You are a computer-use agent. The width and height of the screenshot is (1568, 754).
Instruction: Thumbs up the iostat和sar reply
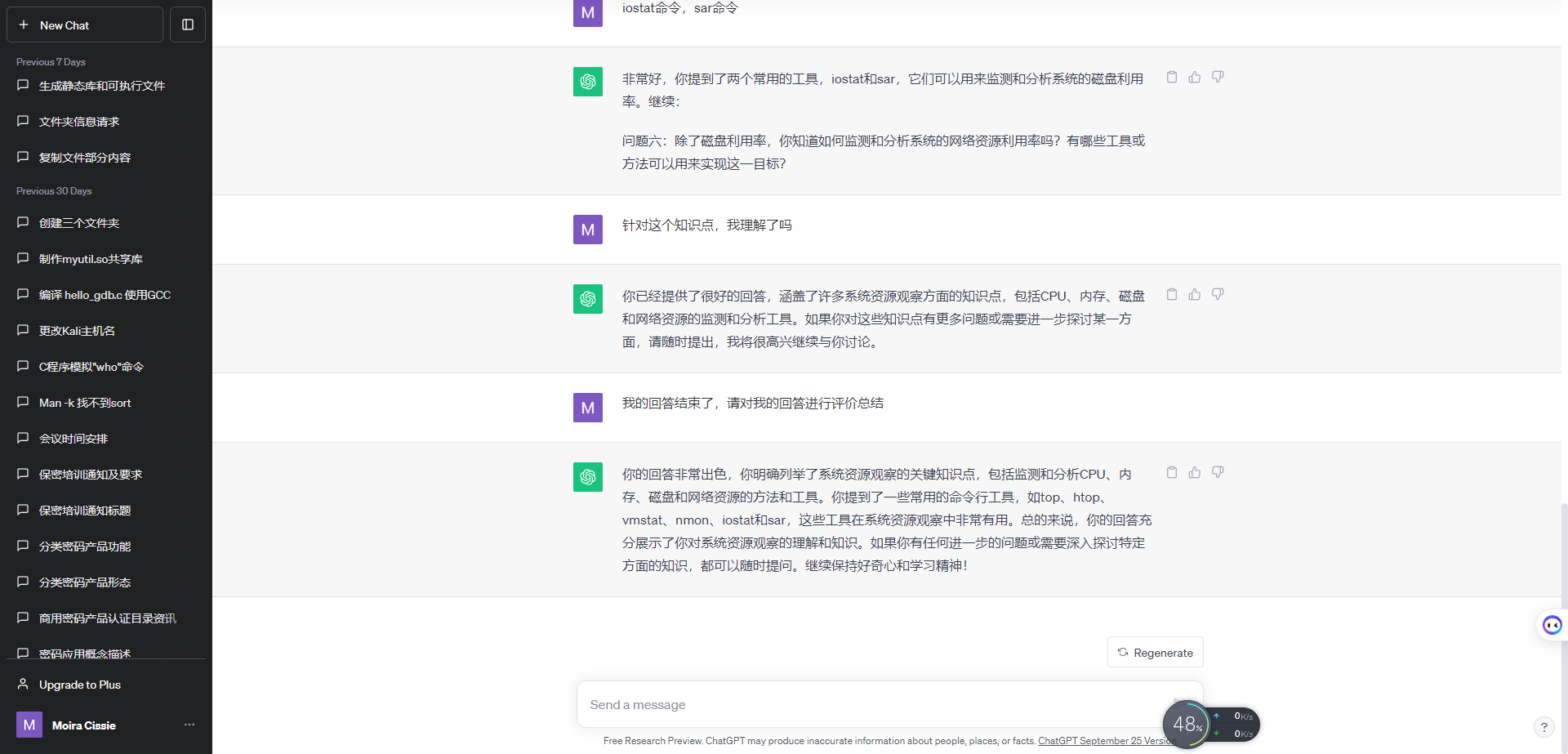(x=1195, y=77)
